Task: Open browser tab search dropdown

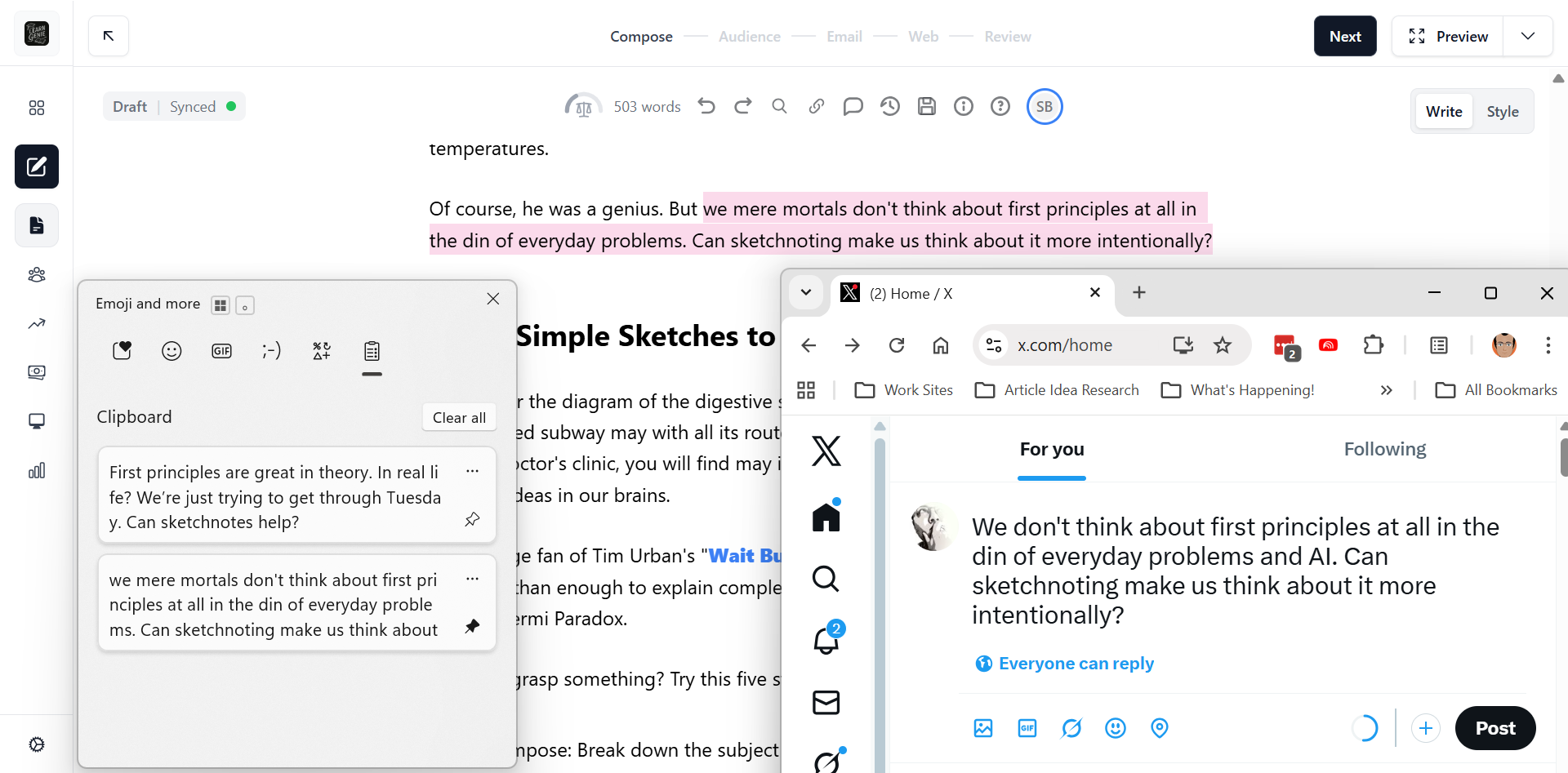Action: [806, 293]
